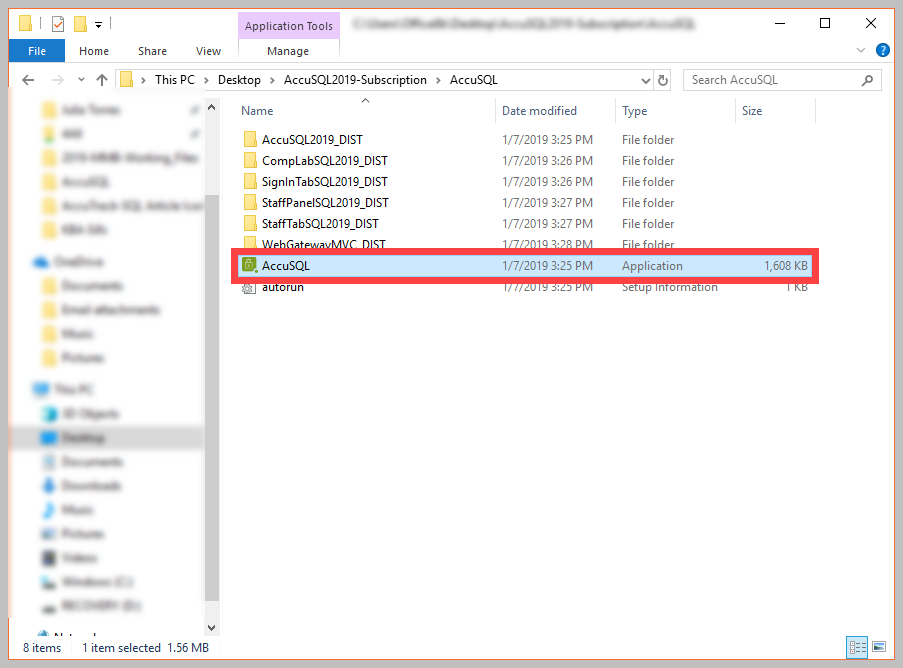The image size is (903, 668).
Task: Click the search magnifier icon
Action: coord(867,80)
